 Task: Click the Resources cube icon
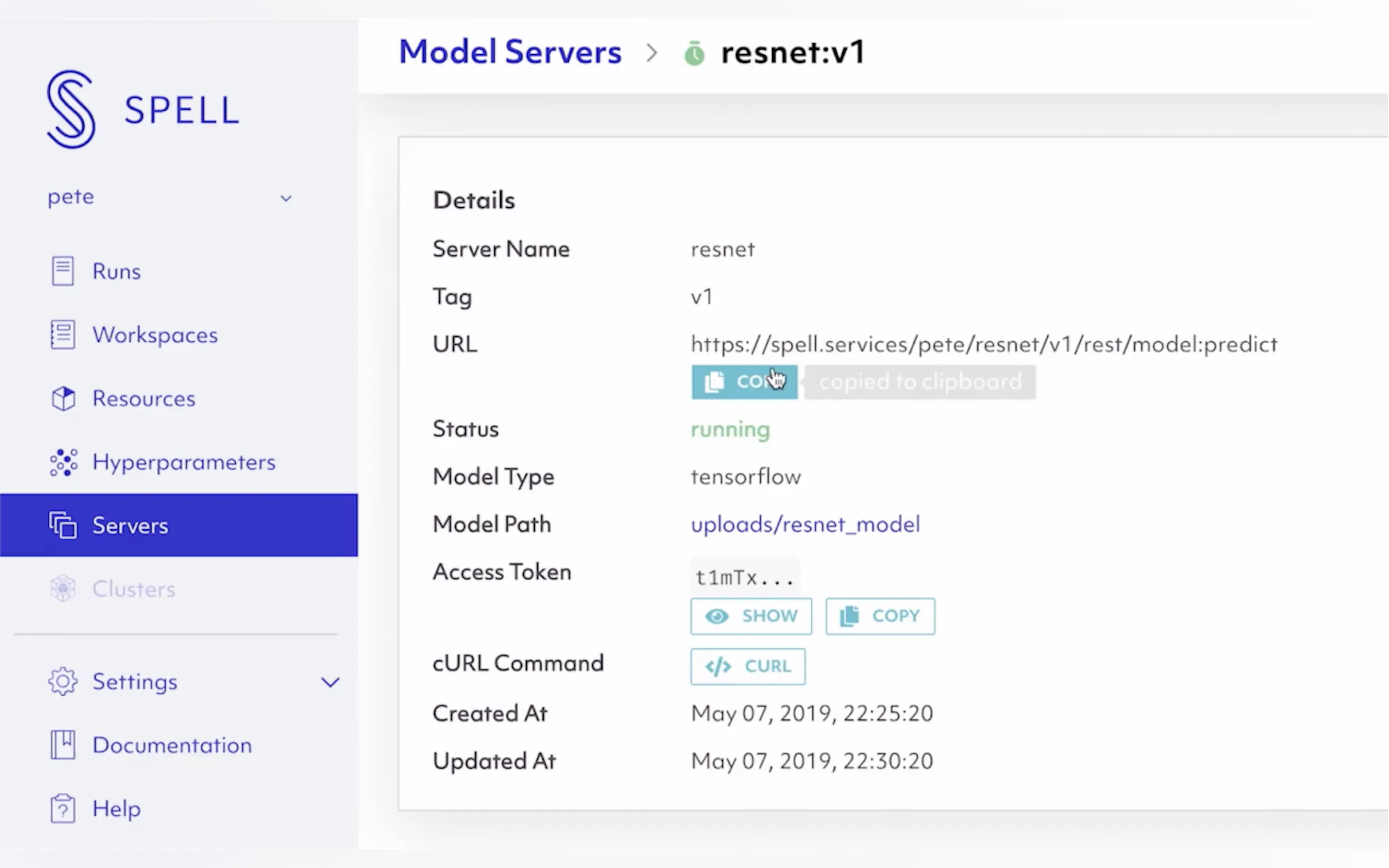pyautogui.click(x=62, y=398)
